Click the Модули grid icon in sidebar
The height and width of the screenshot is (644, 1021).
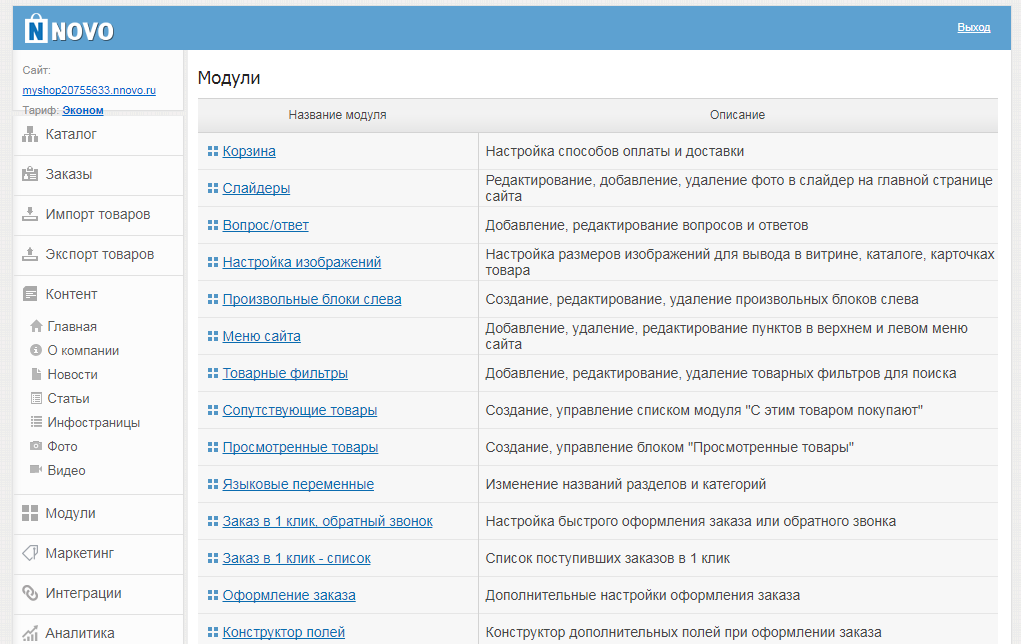tap(30, 513)
